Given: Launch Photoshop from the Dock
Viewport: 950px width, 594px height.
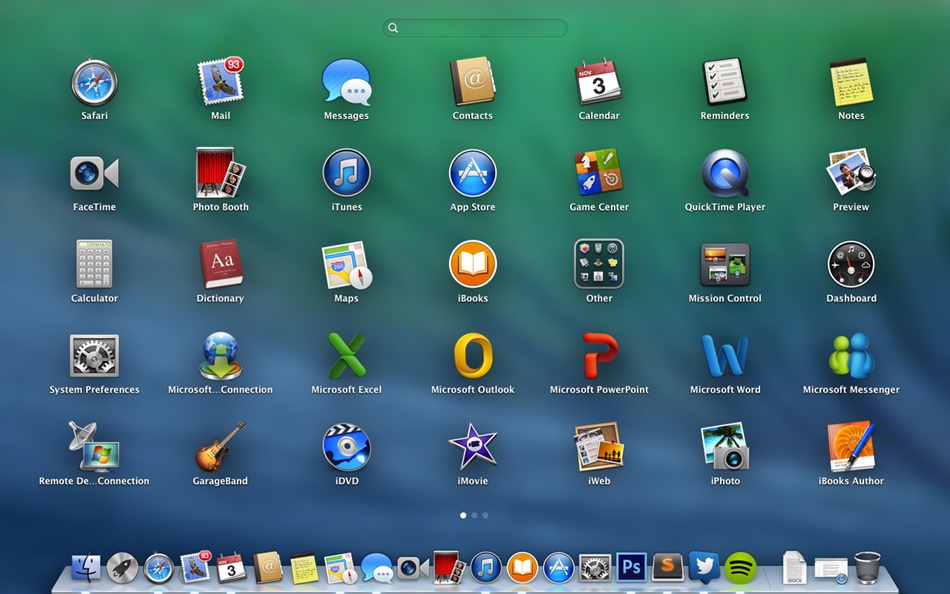Looking at the screenshot, I should coord(631,567).
